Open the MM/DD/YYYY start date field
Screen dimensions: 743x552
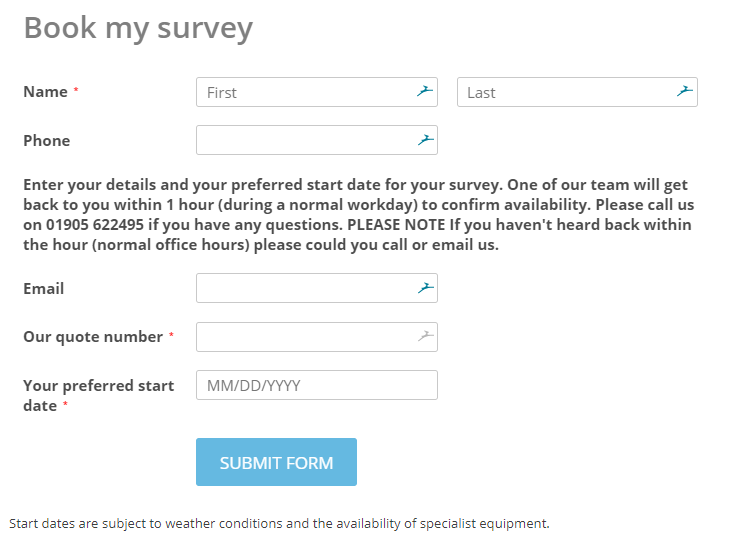317,385
